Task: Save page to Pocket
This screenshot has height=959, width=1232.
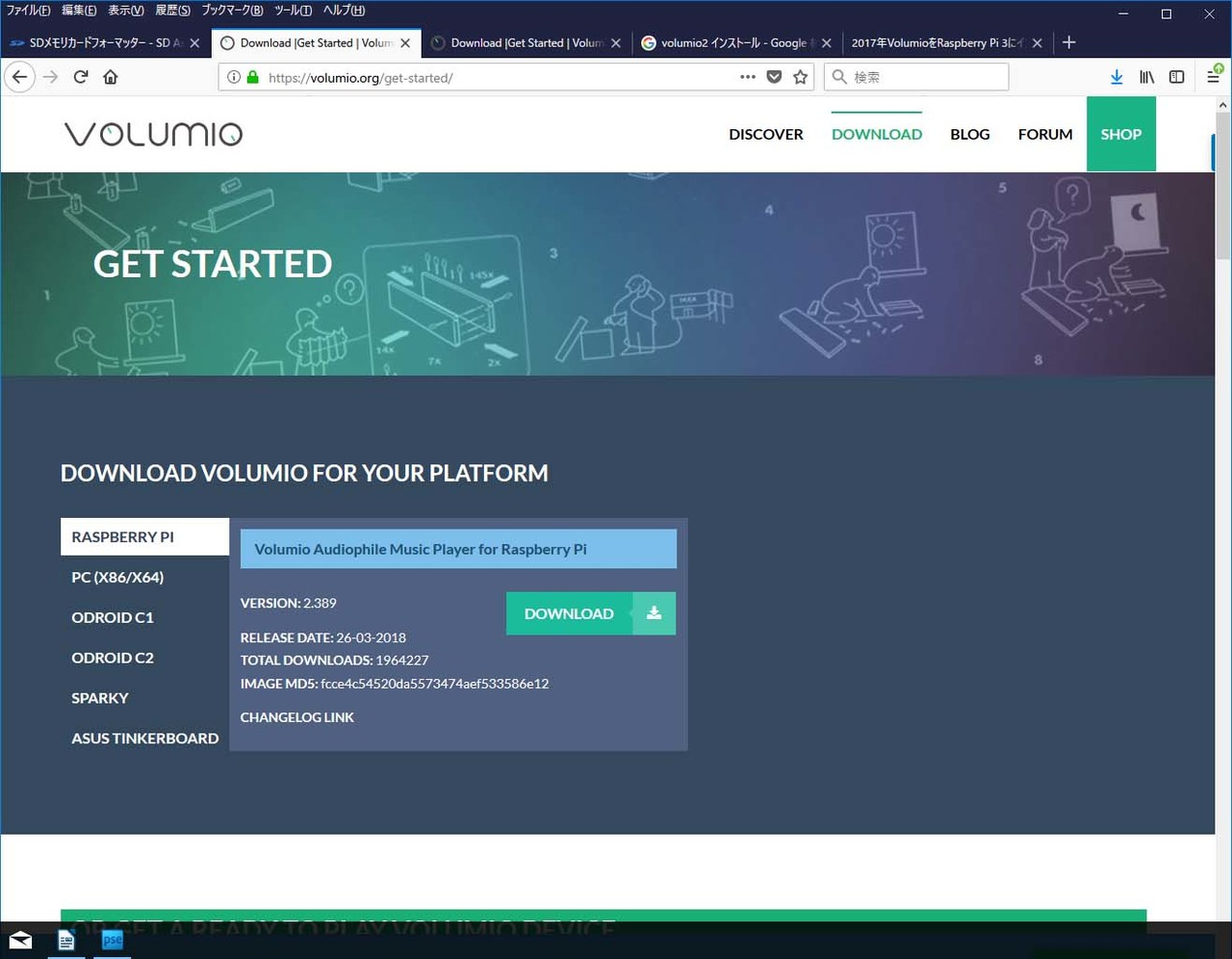Action: pyautogui.click(x=774, y=77)
